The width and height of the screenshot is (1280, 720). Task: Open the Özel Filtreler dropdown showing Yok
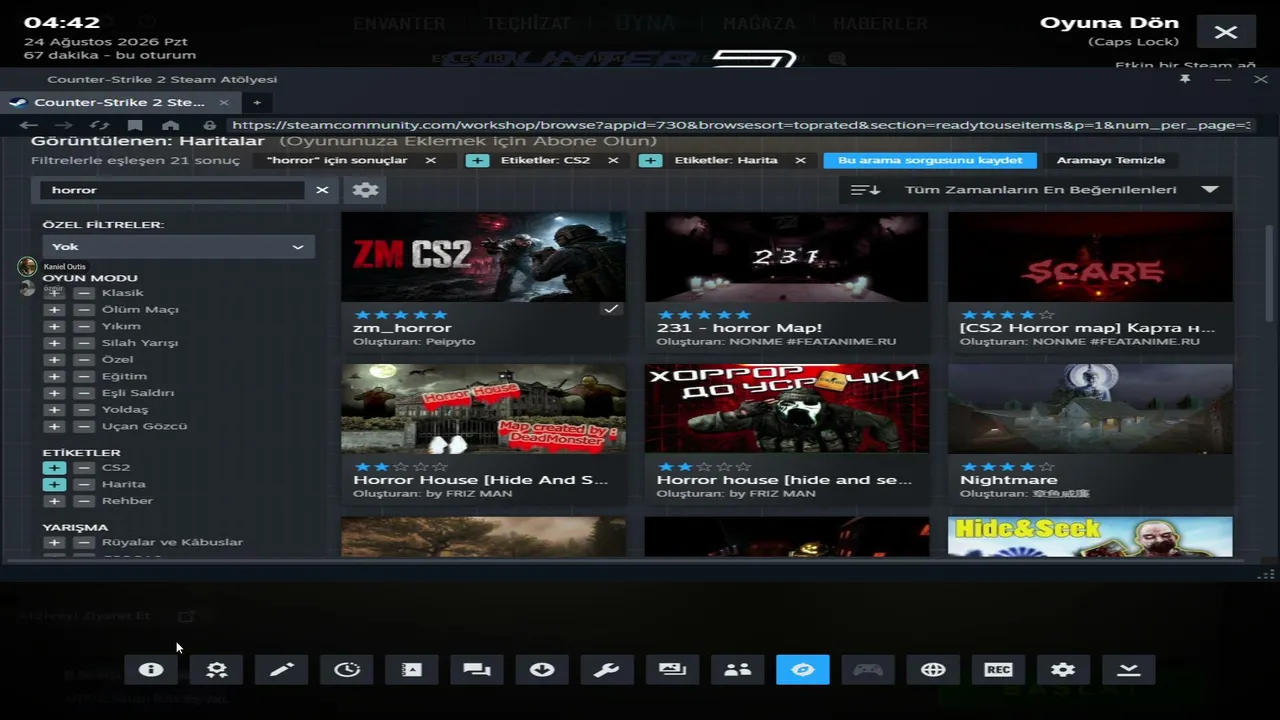[178, 247]
